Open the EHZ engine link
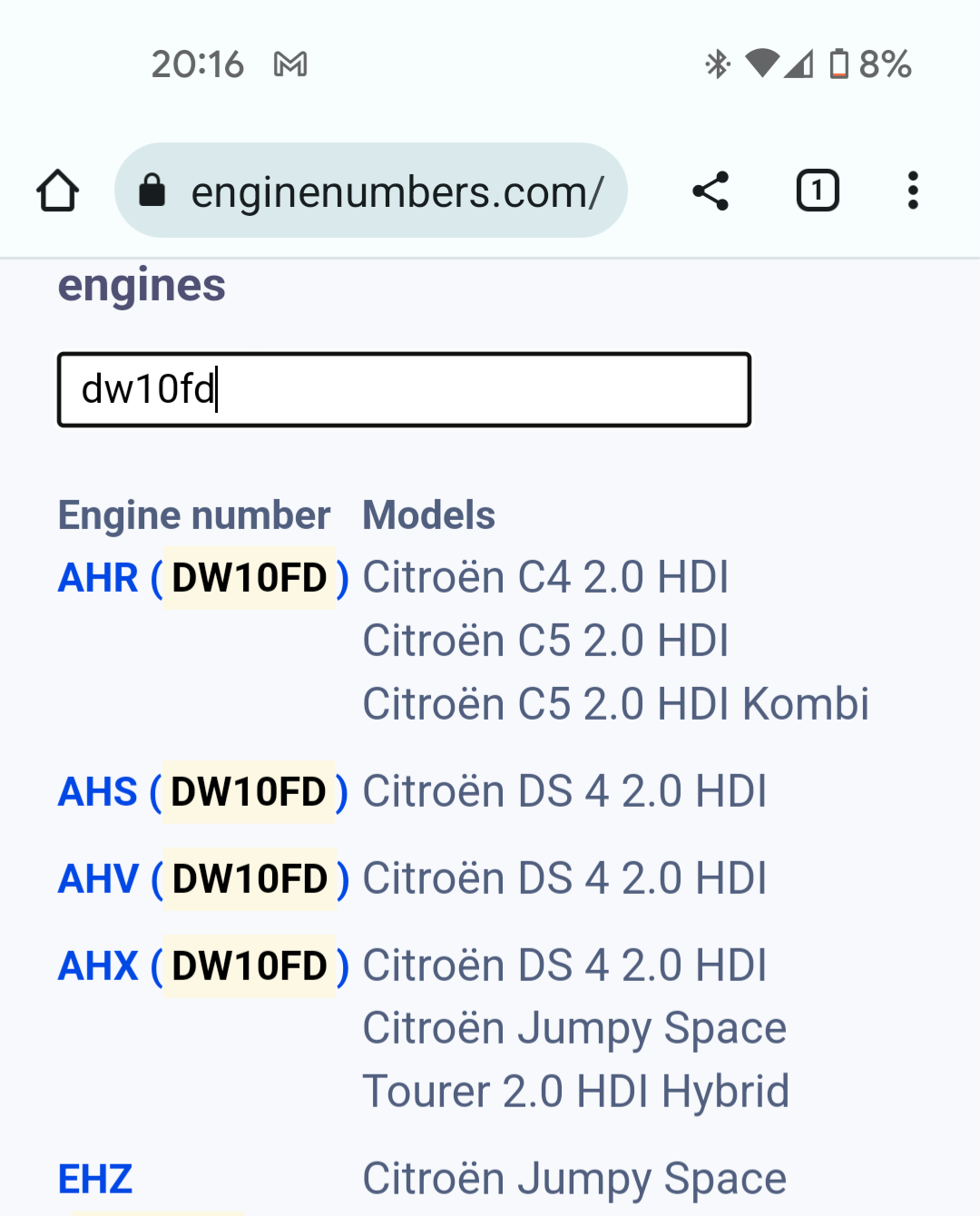This screenshot has height=1216, width=980. point(95,1180)
